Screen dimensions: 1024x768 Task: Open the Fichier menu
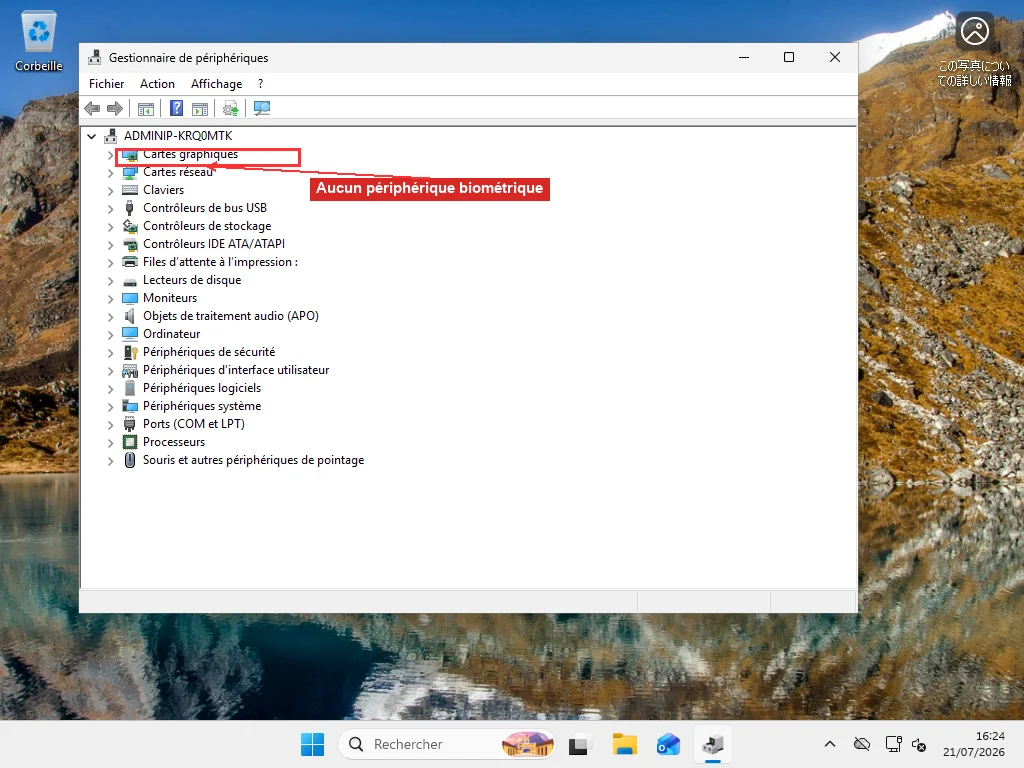pyautogui.click(x=106, y=84)
